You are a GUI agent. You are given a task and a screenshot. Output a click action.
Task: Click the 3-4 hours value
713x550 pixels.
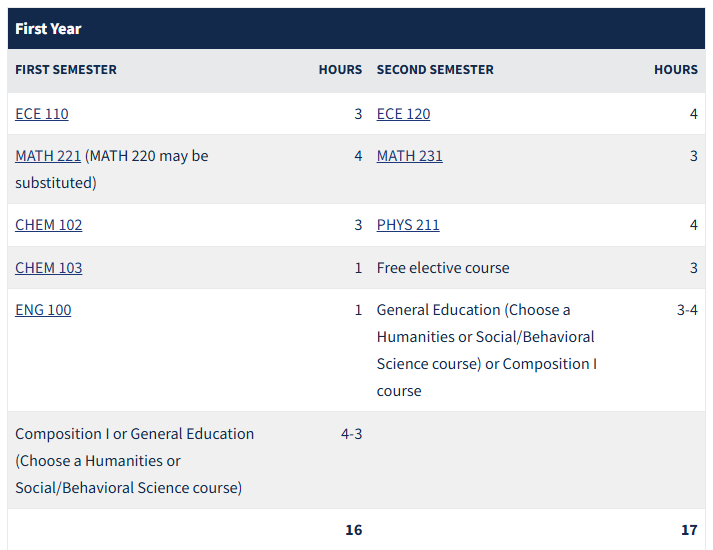[x=687, y=310]
